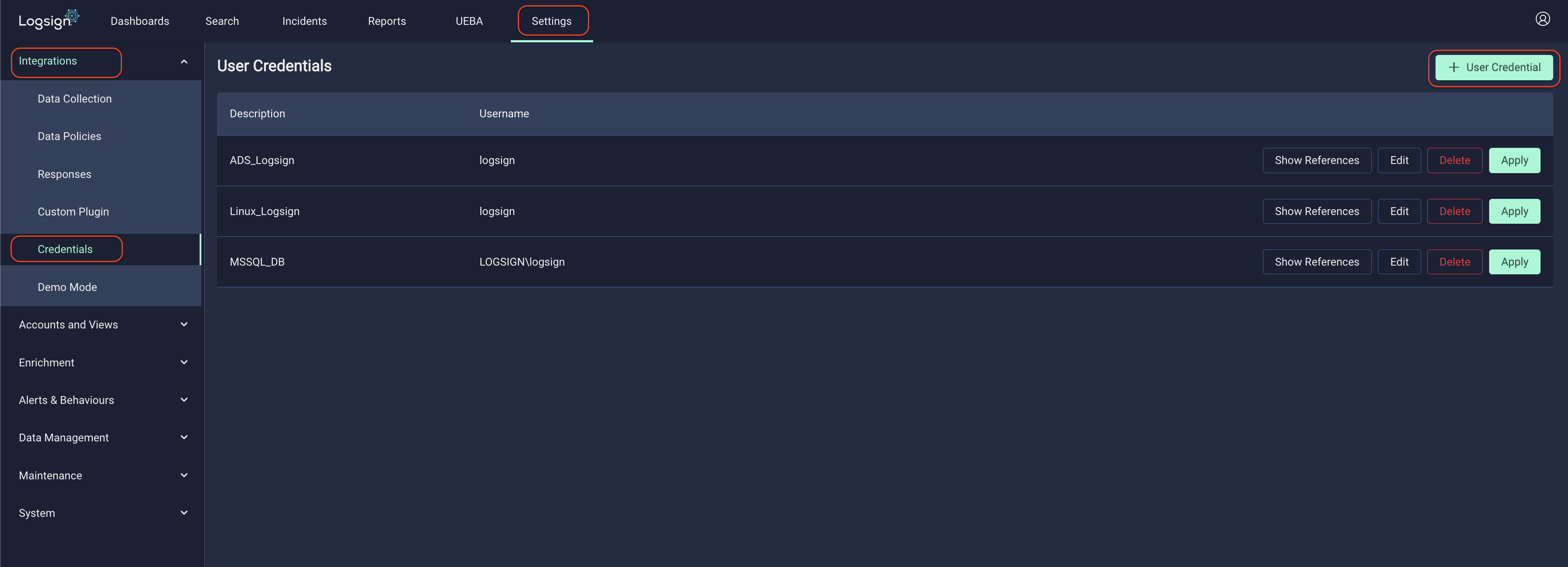This screenshot has width=1568, height=567.
Task: Click the Description column header
Action: (x=258, y=114)
